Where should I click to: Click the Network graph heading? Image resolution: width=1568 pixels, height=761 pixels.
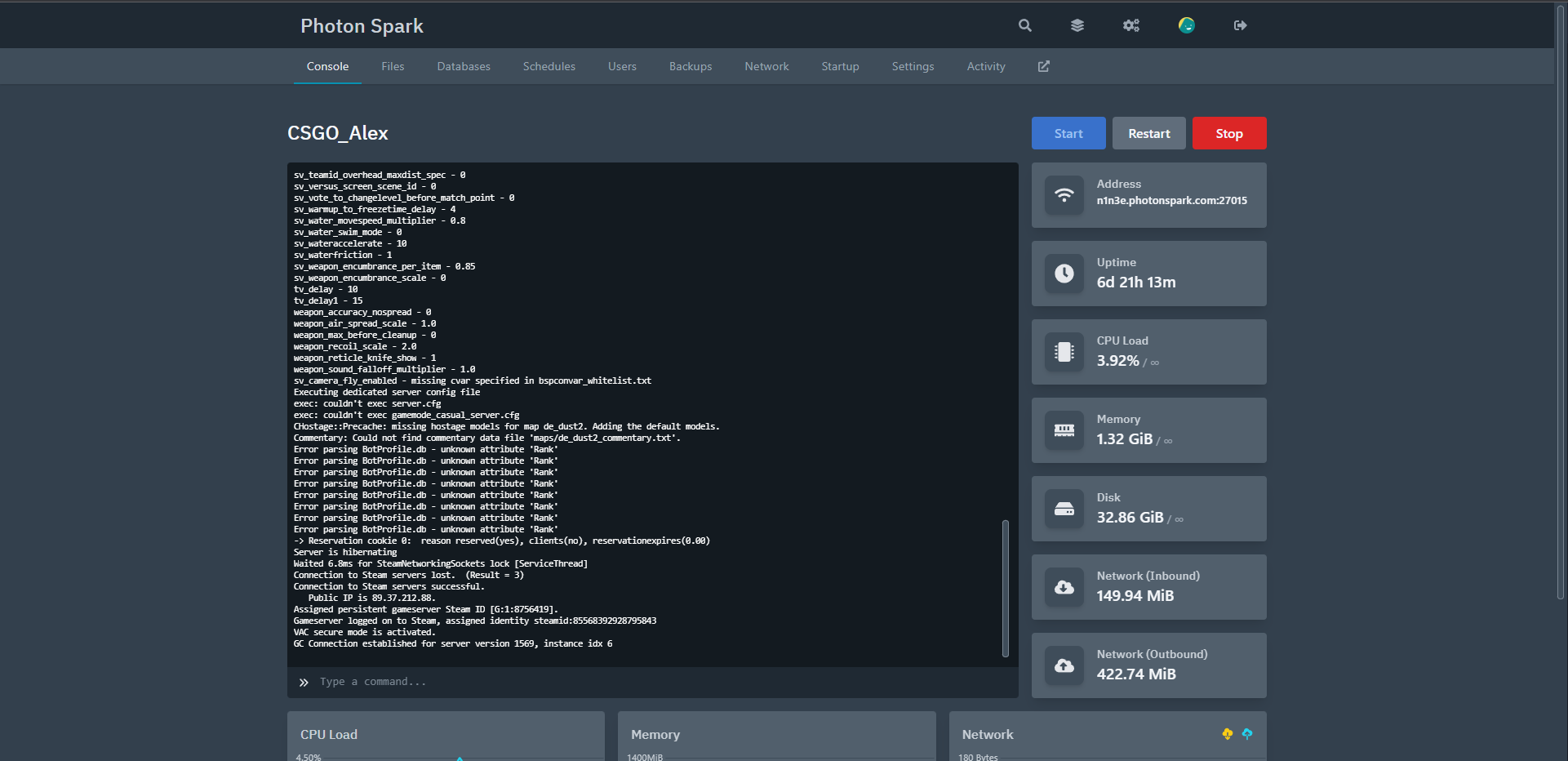pos(988,735)
